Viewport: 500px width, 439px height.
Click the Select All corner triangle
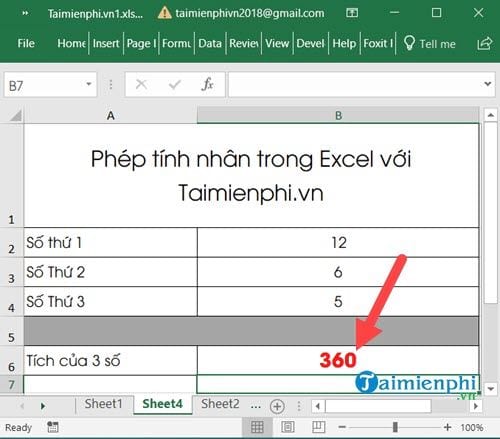click(x=15, y=116)
